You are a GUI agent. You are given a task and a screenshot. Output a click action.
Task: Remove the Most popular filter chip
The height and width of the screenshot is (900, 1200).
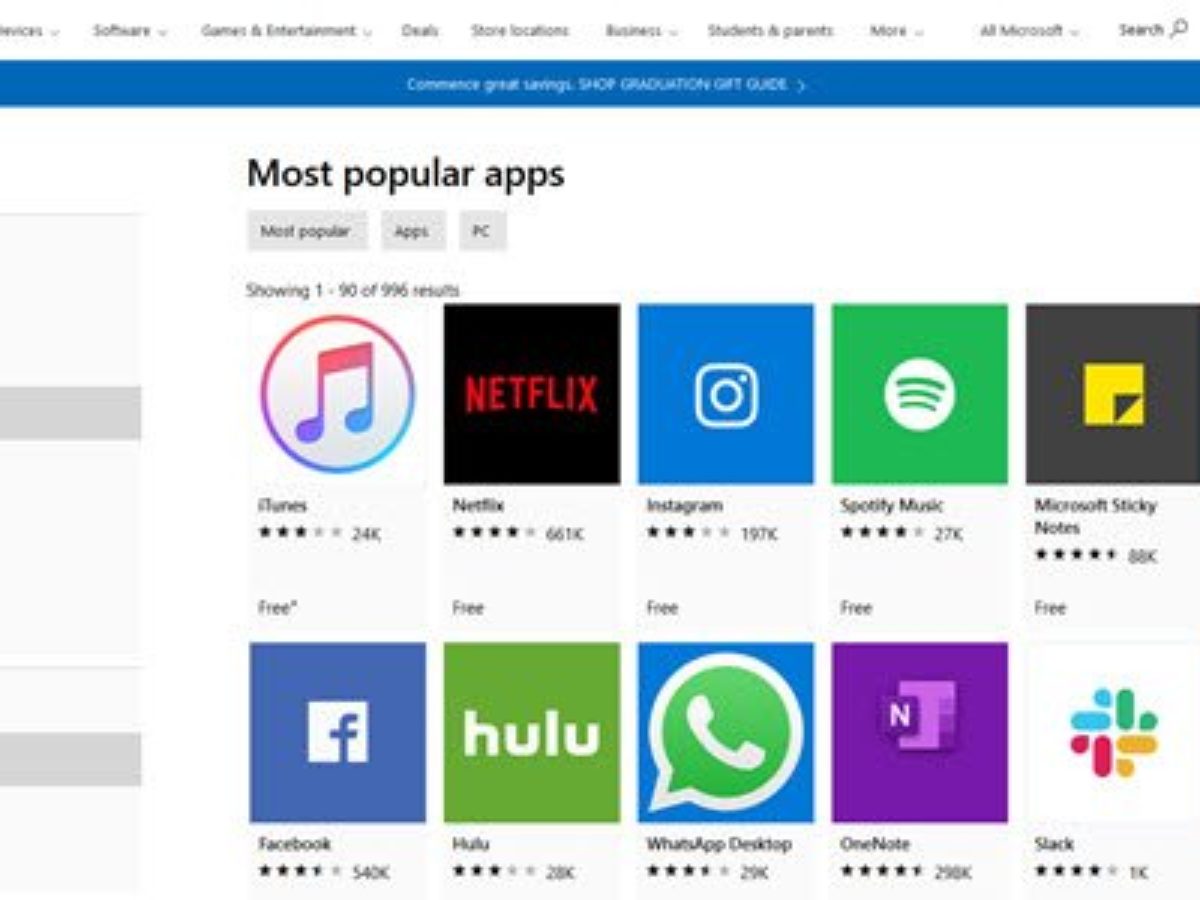(307, 231)
